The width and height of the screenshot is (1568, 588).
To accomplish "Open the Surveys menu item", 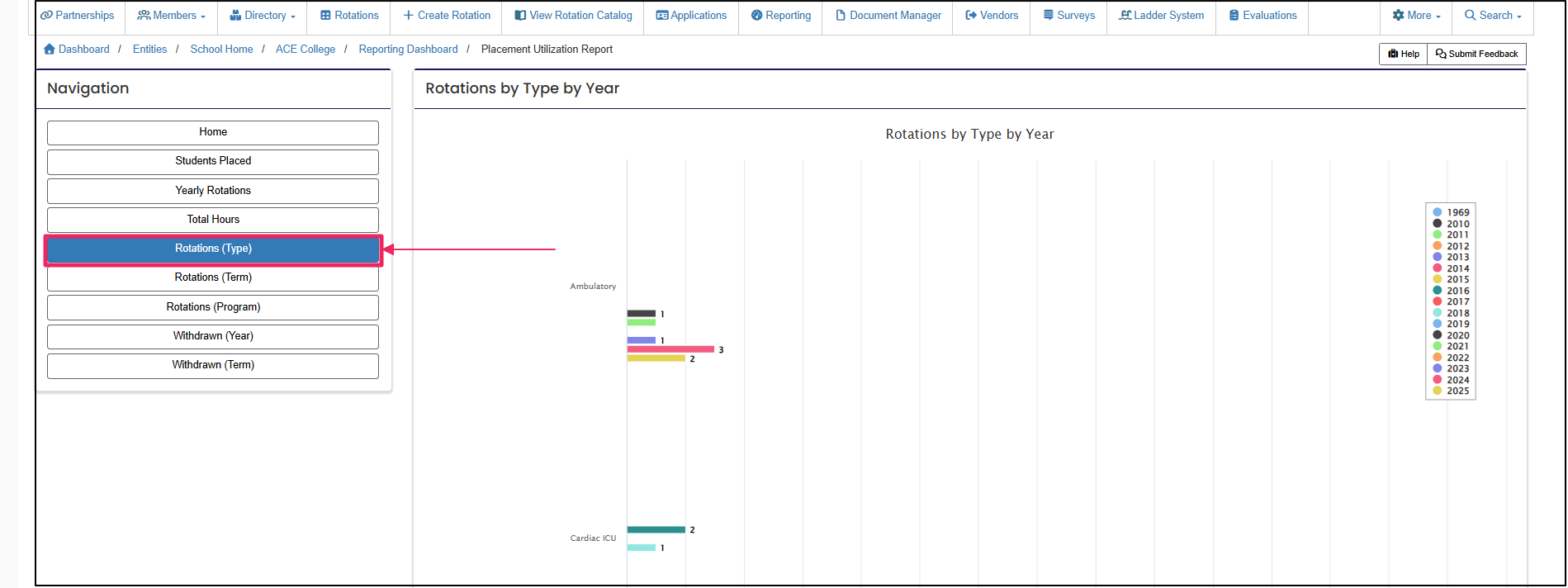I will pyautogui.click(x=1068, y=16).
